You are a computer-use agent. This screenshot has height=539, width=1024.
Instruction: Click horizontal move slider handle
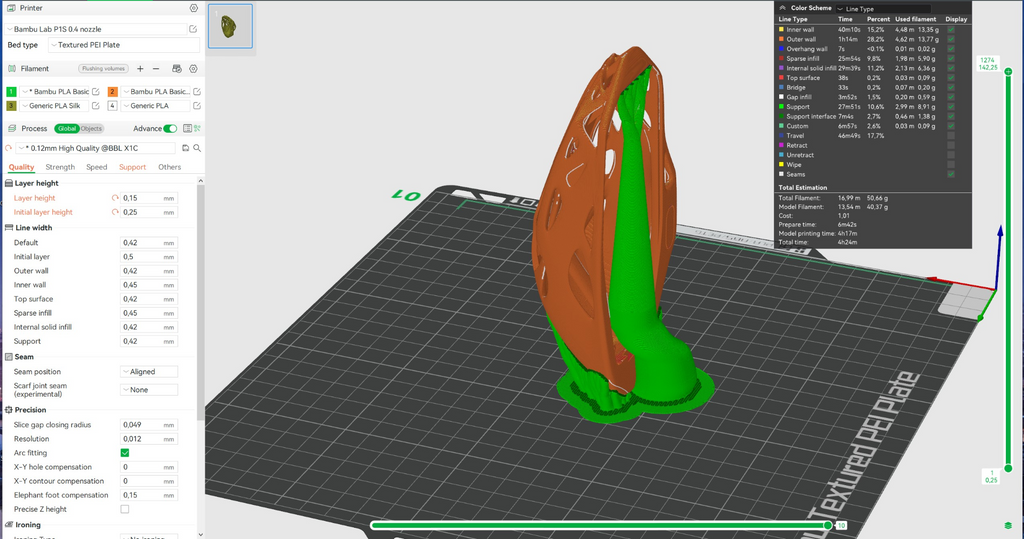pyautogui.click(x=828, y=525)
